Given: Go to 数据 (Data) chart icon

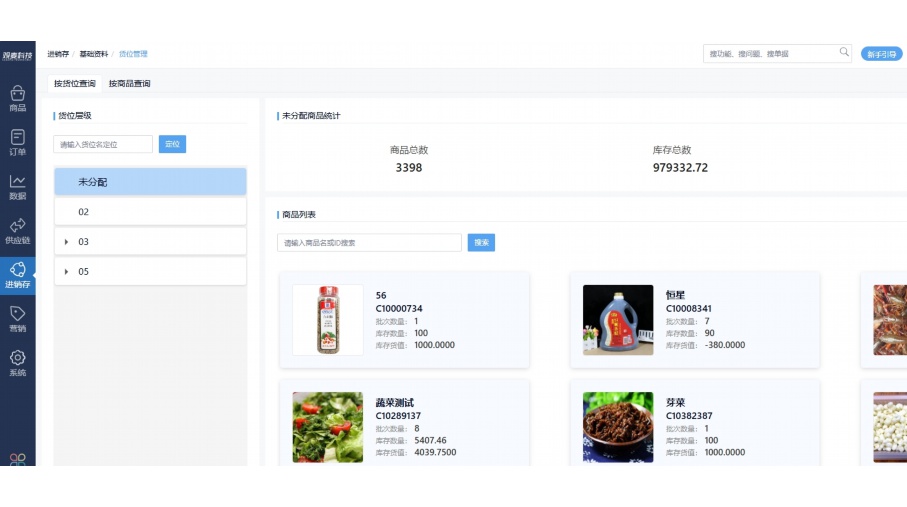Looking at the screenshot, I should (17, 186).
